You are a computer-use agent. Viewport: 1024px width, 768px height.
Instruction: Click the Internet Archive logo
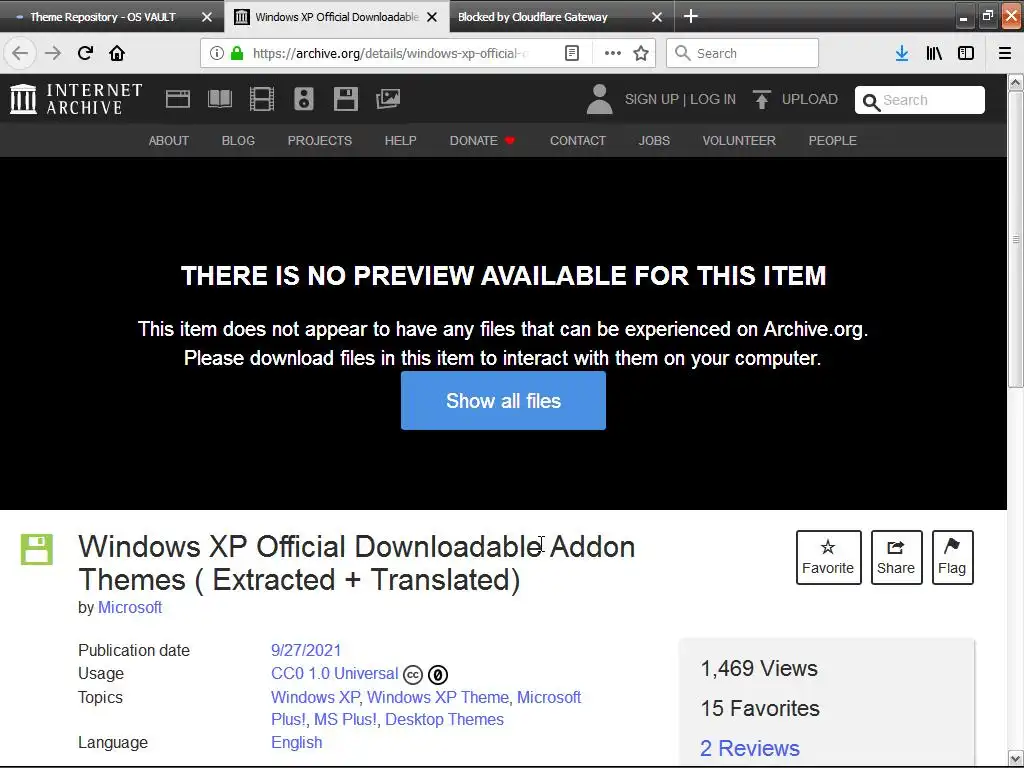76,99
